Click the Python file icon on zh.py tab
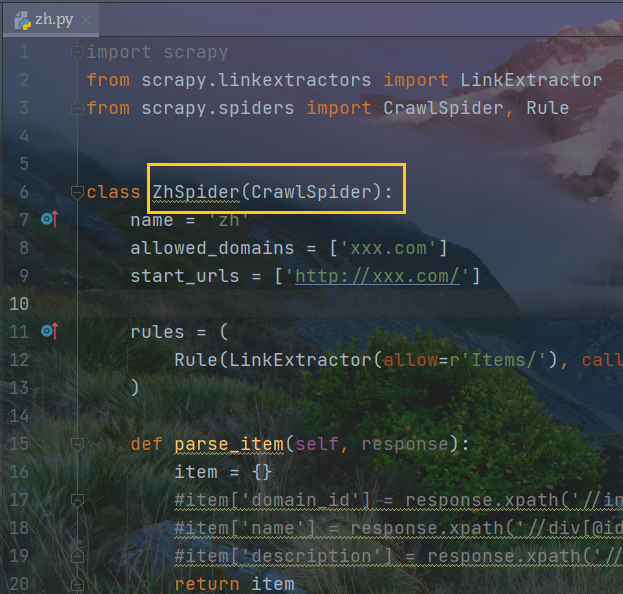 tap(23, 20)
